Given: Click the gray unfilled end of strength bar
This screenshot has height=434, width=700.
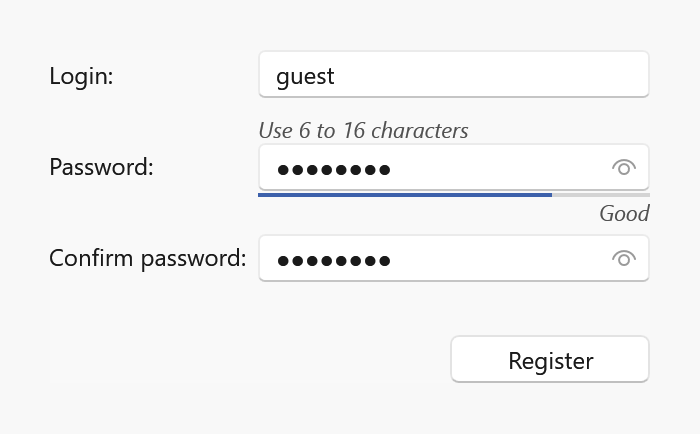Looking at the screenshot, I should click(601, 194).
